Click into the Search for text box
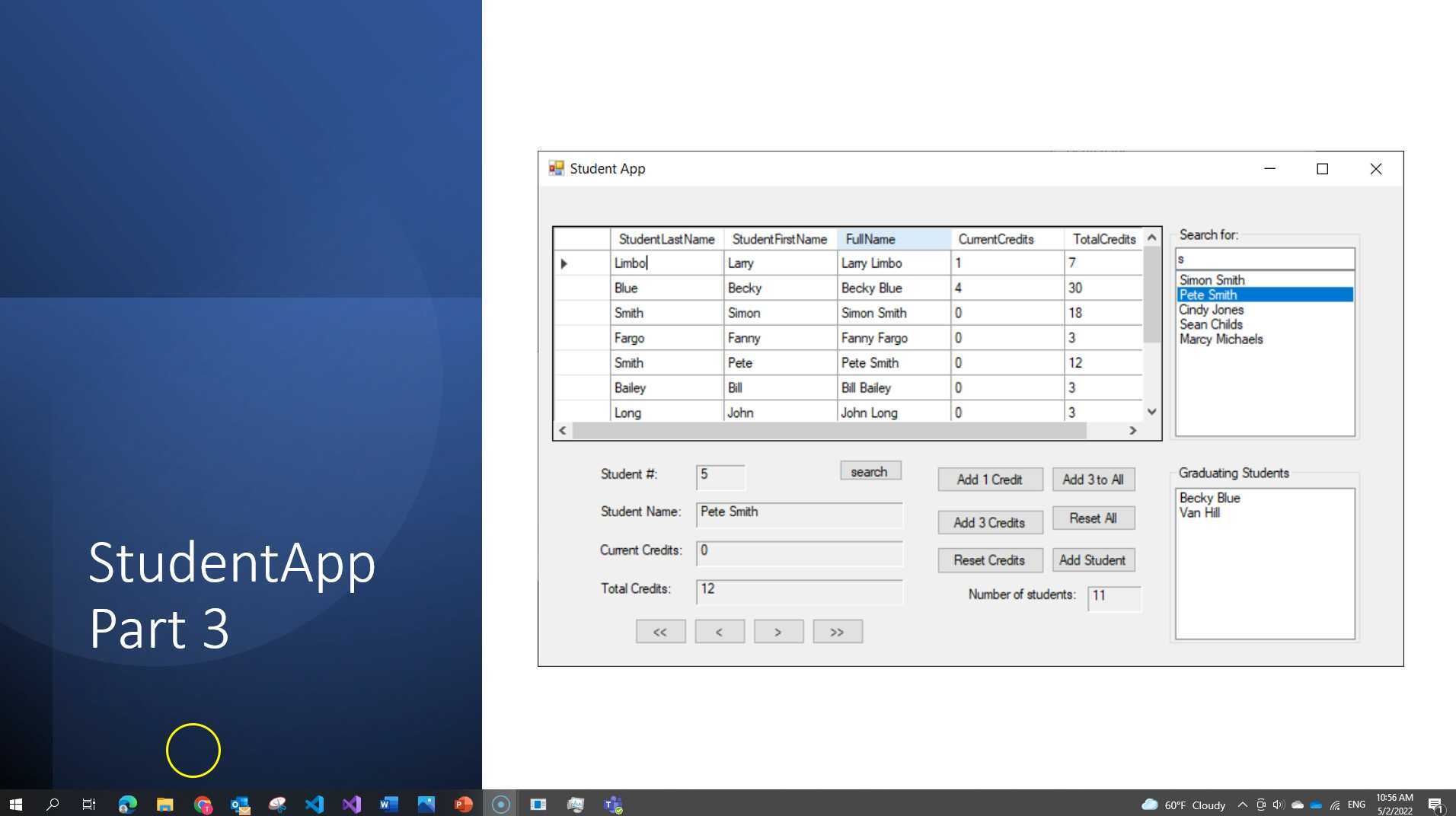The image size is (1456, 816). pyautogui.click(x=1264, y=260)
